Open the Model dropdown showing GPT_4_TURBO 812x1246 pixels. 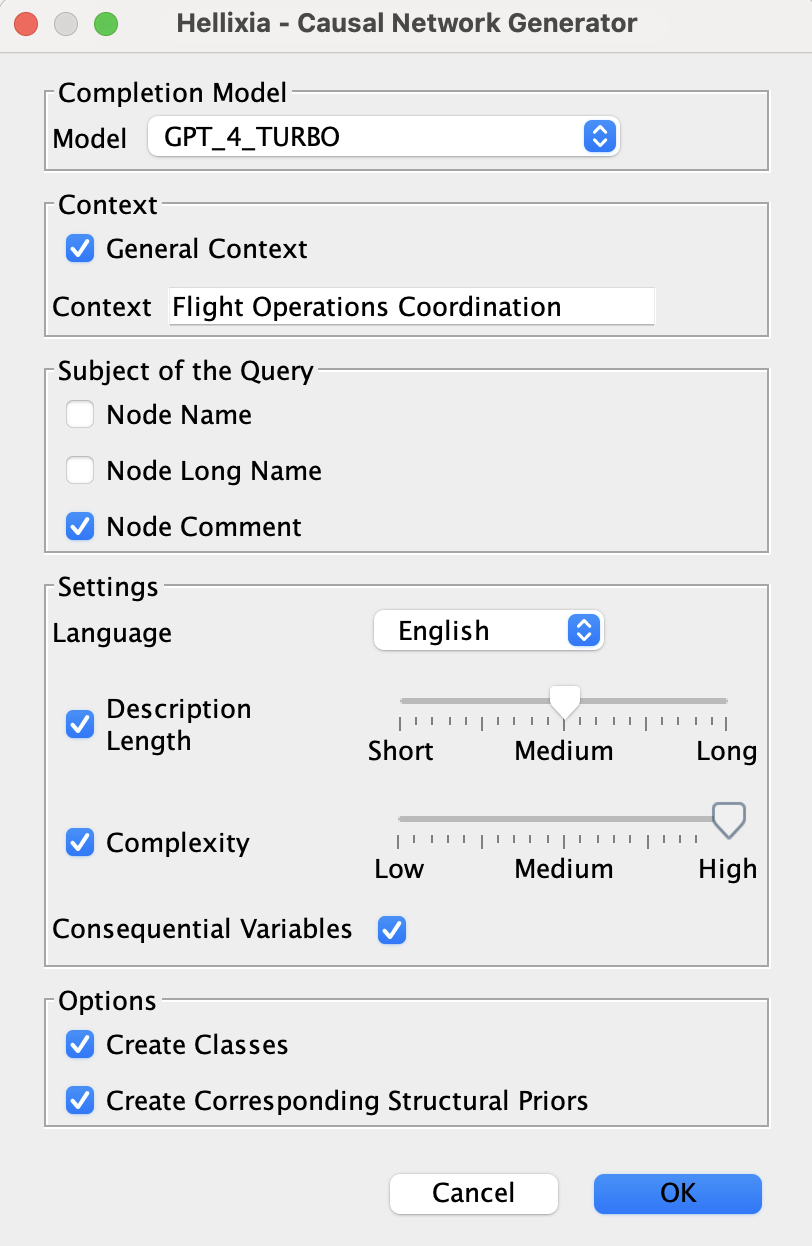(384, 136)
